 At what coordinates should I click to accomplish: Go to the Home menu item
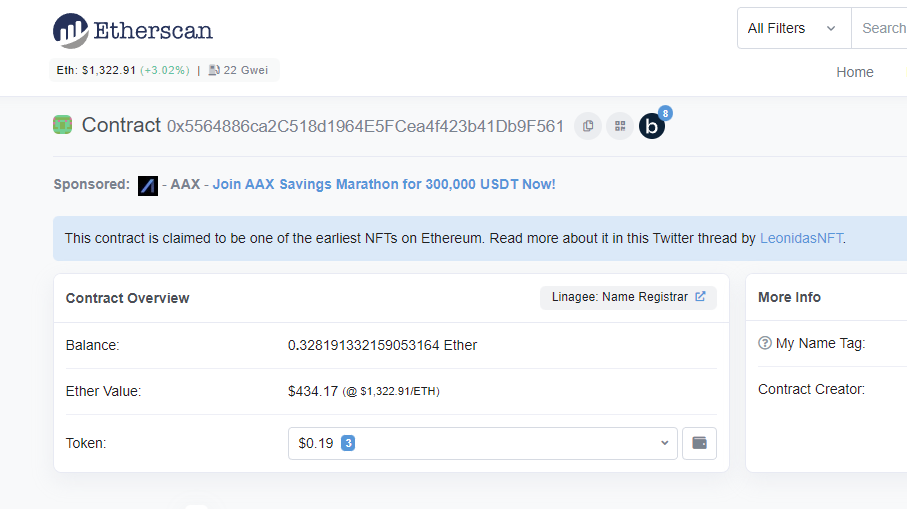854,72
